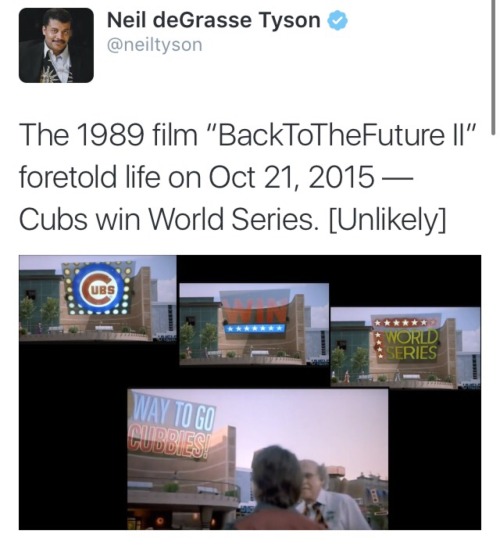The height and width of the screenshot is (545, 500).
Task: Click the "Cubs win World Series." sentence
Action: tap(169, 219)
